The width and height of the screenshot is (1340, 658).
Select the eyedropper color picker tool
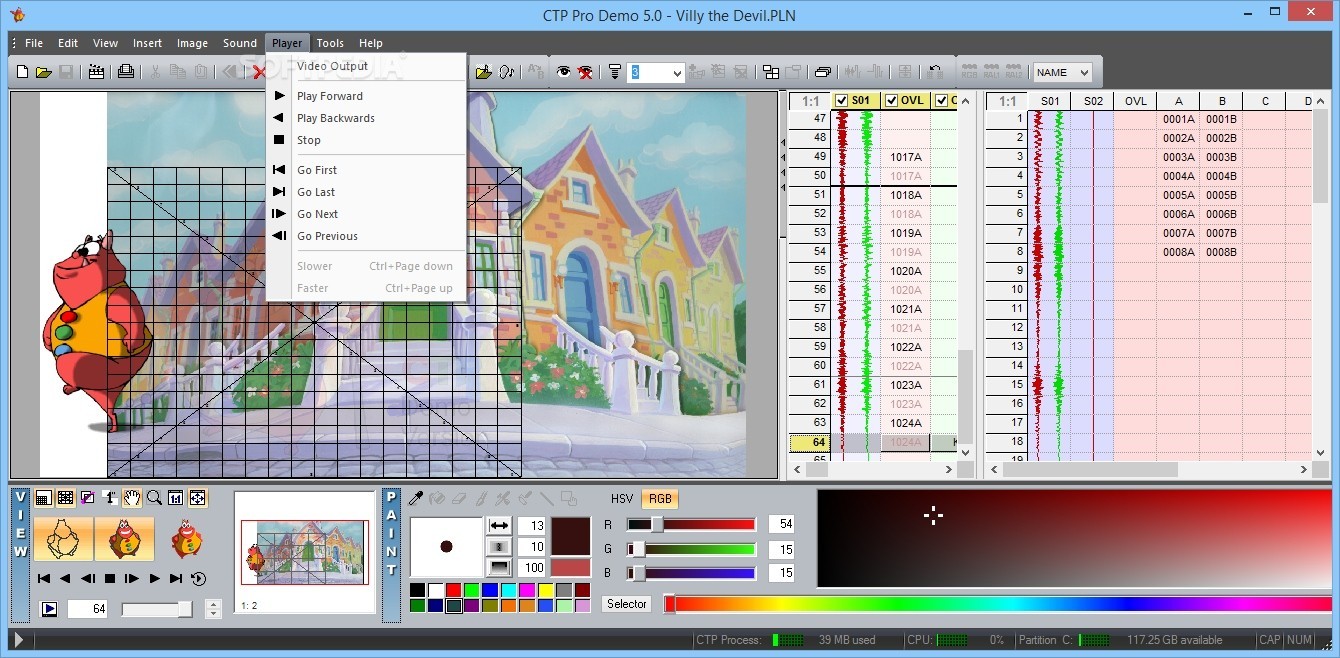(416, 497)
